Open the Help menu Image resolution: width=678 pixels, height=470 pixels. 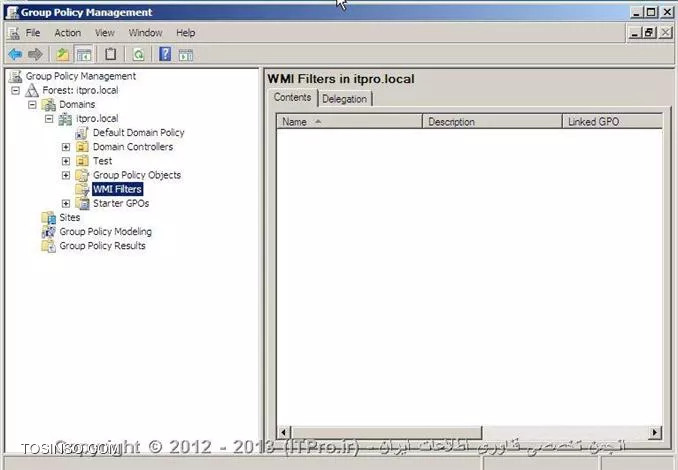click(x=185, y=33)
